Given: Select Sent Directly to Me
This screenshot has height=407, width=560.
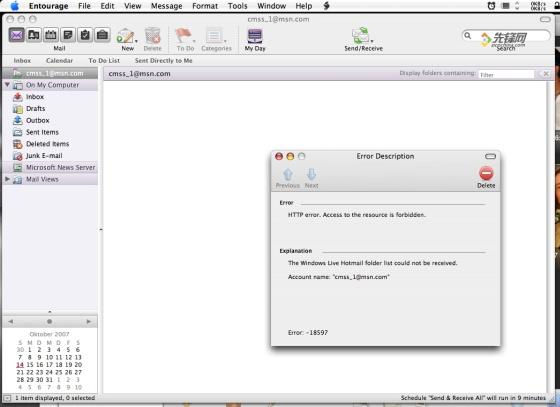Looking at the screenshot, I should (x=164, y=61).
